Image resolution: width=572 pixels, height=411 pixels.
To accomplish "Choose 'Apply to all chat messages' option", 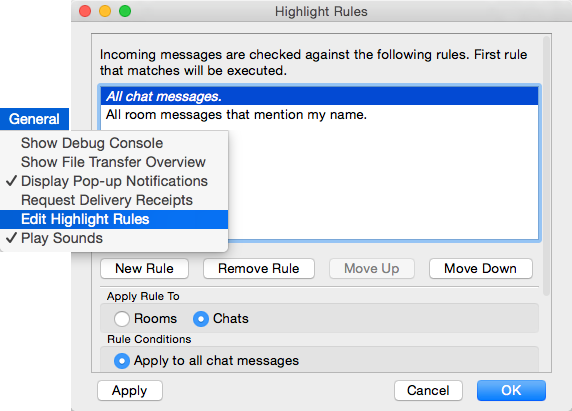I will tap(122, 361).
